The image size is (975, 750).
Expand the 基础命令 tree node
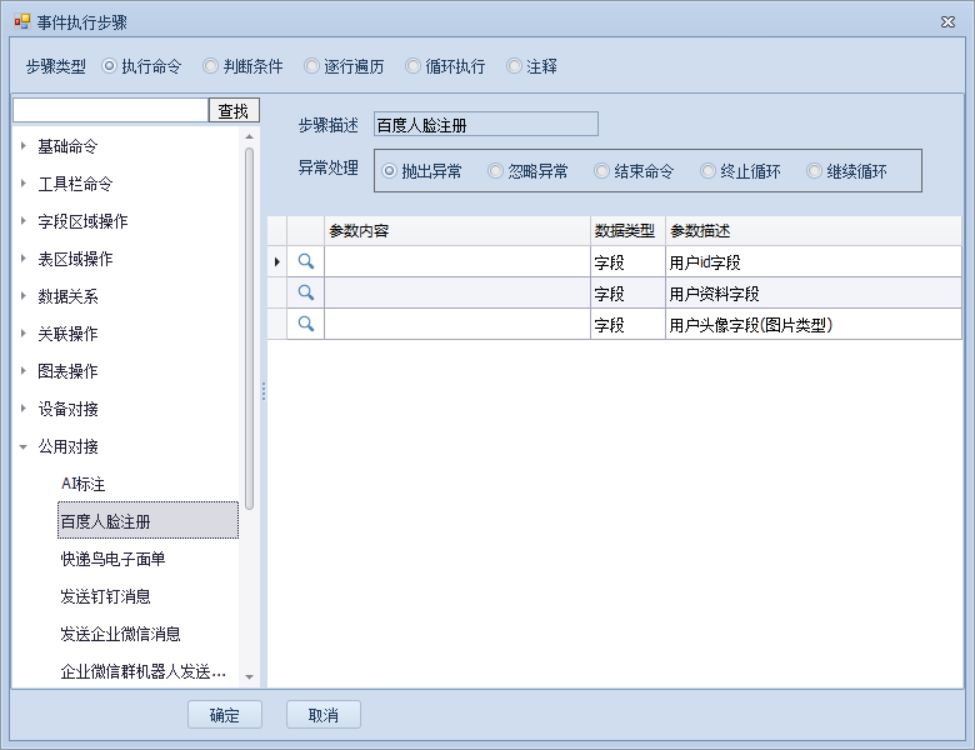(24, 147)
